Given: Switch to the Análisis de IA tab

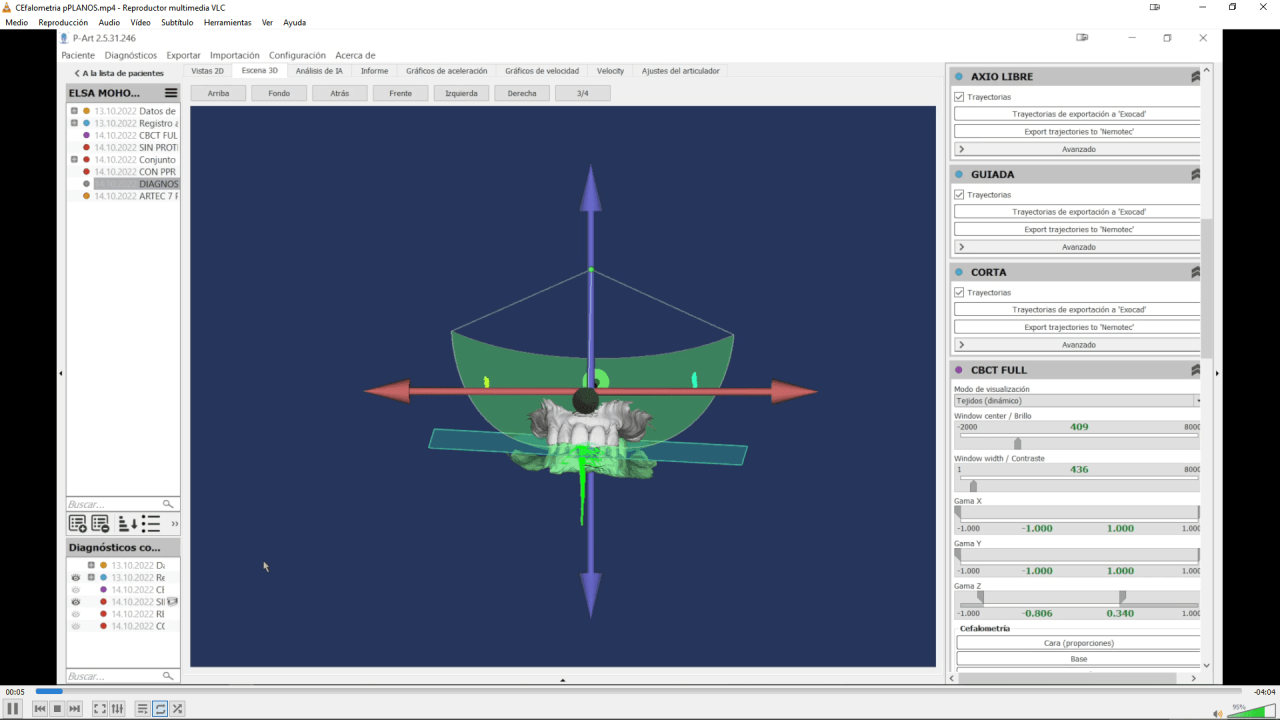Looking at the screenshot, I should (319, 71).
